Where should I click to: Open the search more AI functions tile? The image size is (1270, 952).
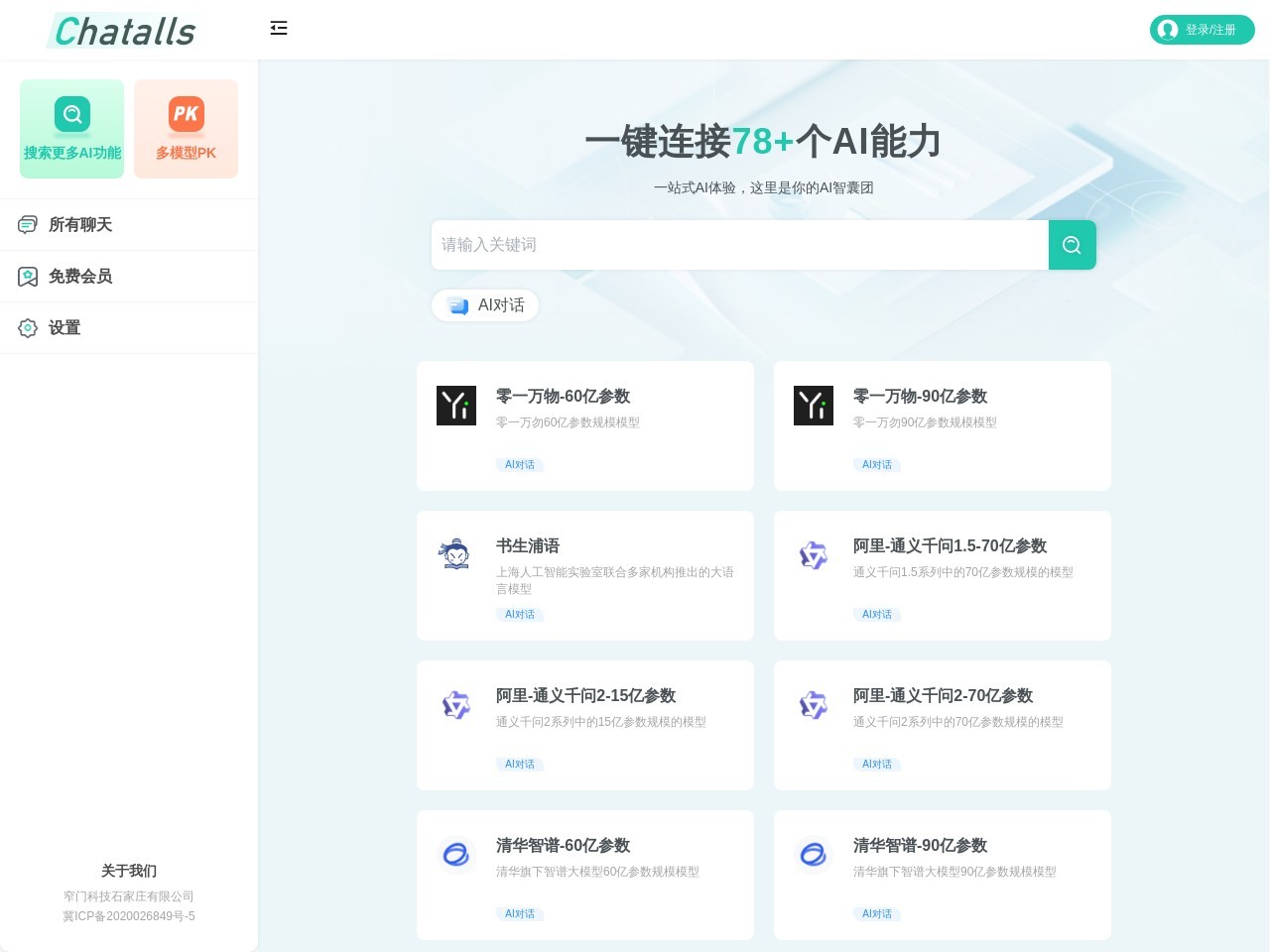[x=71, y=129]
